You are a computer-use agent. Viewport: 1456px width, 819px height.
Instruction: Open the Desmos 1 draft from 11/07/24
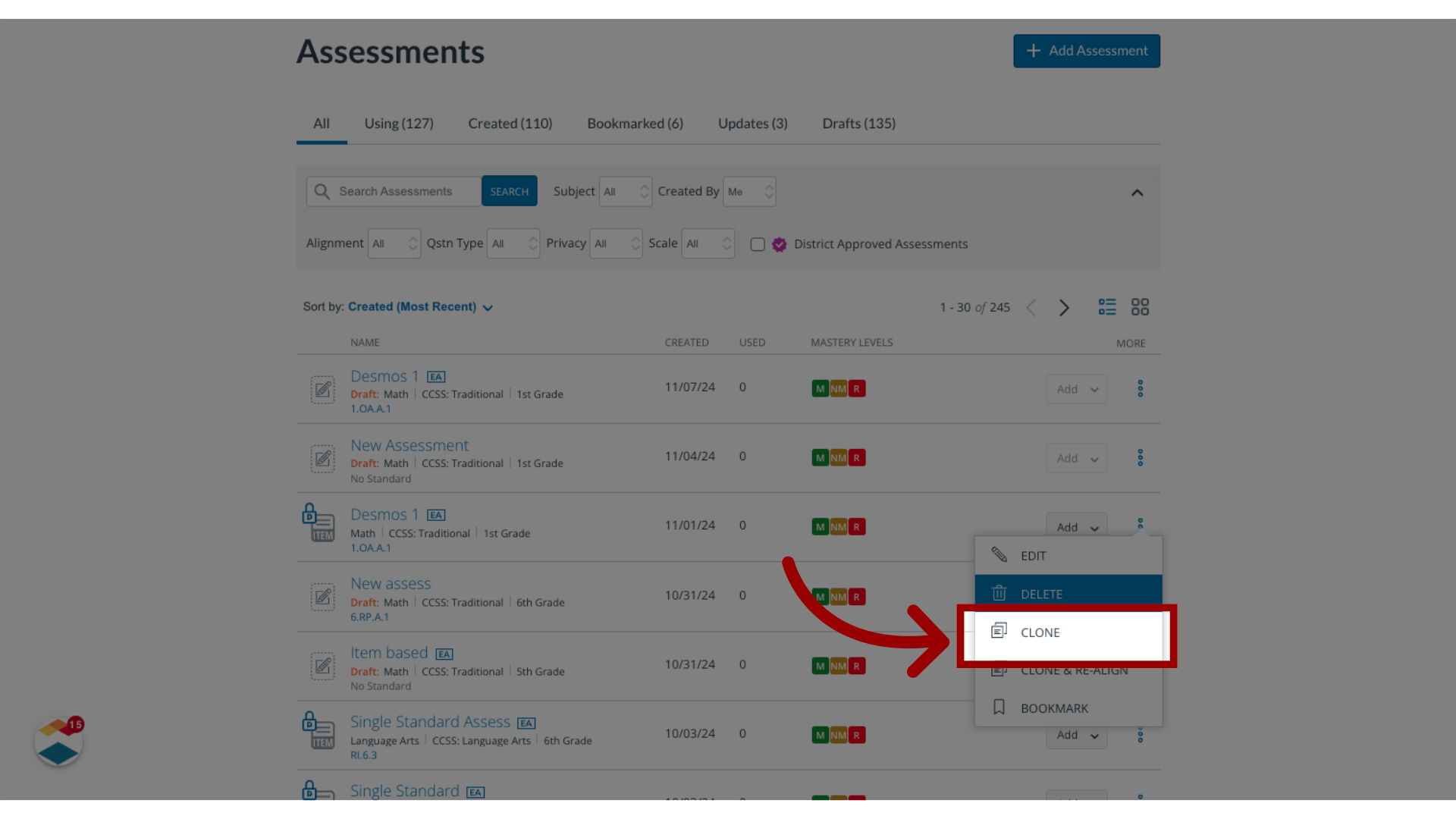click(384, 376)
